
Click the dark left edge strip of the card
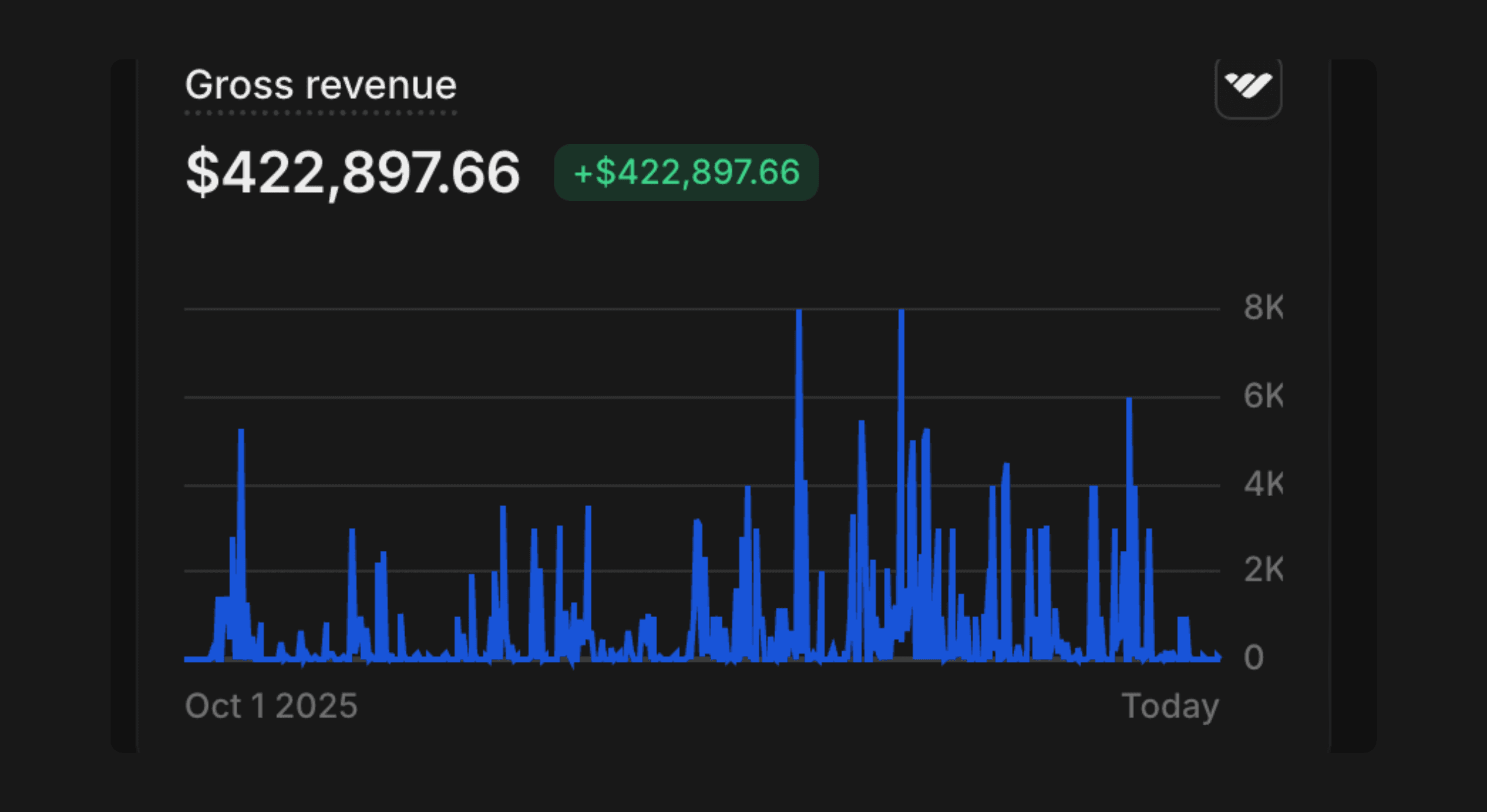tap(124, 404)
